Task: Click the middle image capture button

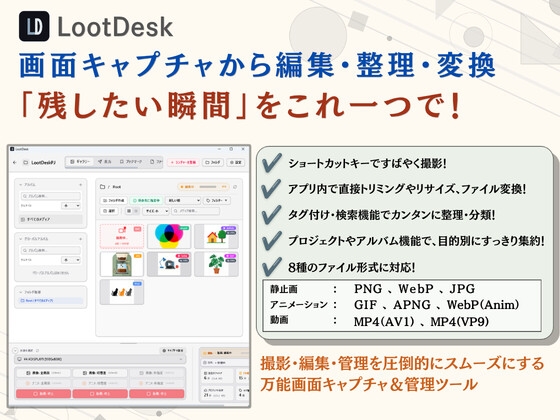Action: [100, 373]
